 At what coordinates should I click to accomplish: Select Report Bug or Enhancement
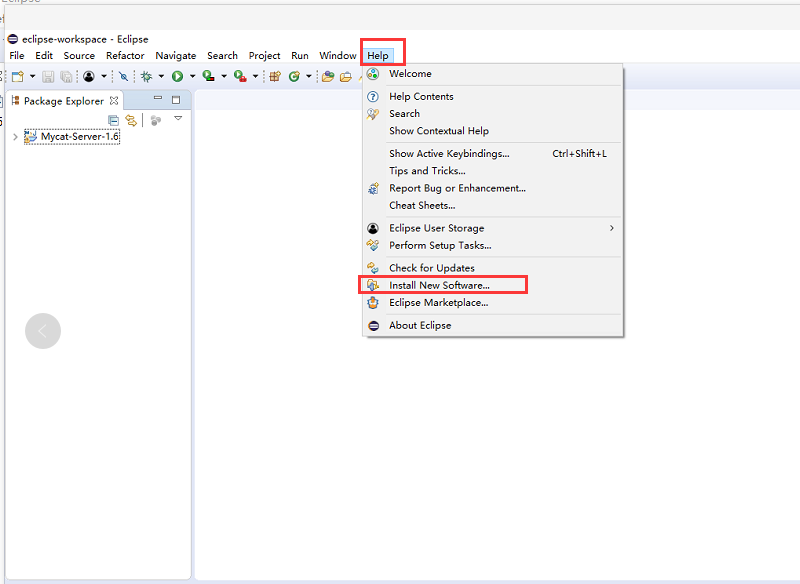click(493, 188)
